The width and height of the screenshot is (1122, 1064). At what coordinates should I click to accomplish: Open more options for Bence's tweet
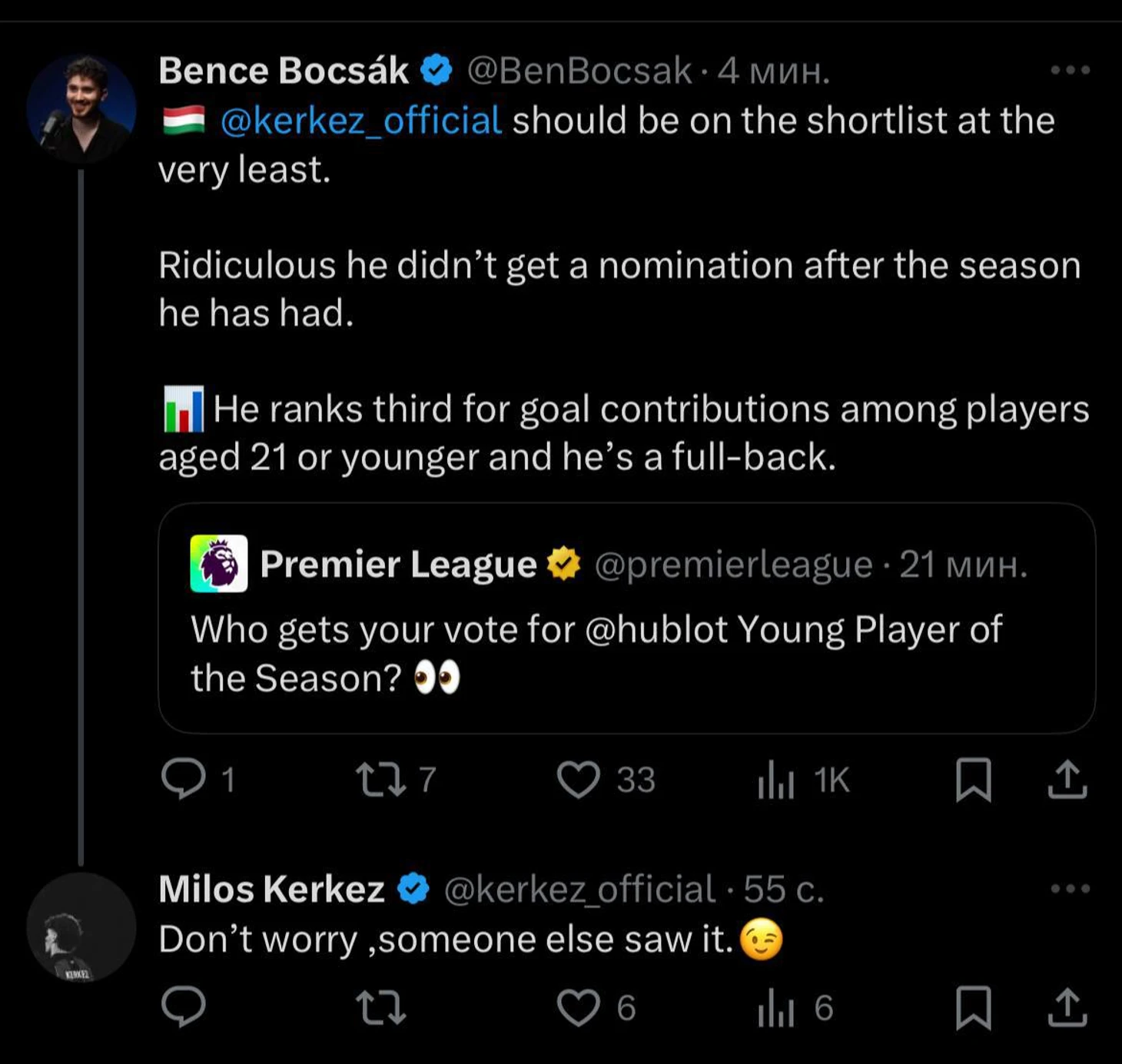click(1070, 70)
